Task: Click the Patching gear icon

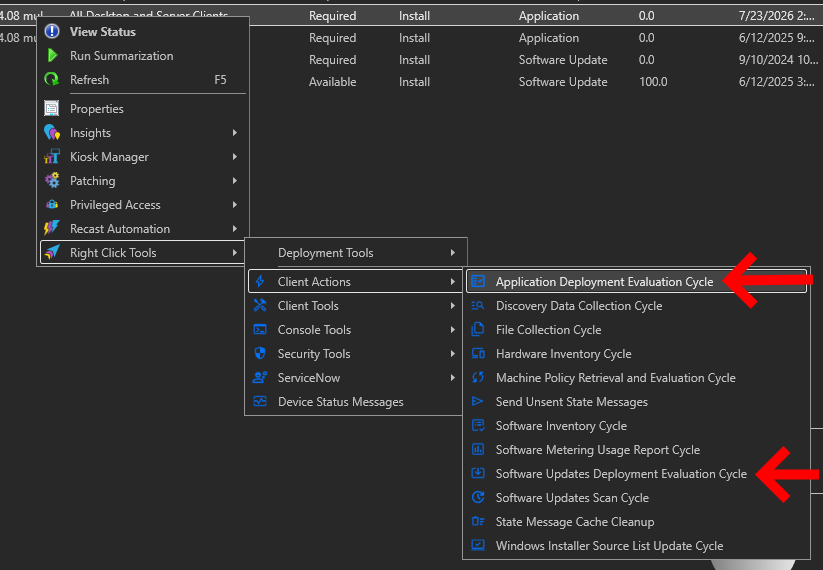Action: coord(52,181)
